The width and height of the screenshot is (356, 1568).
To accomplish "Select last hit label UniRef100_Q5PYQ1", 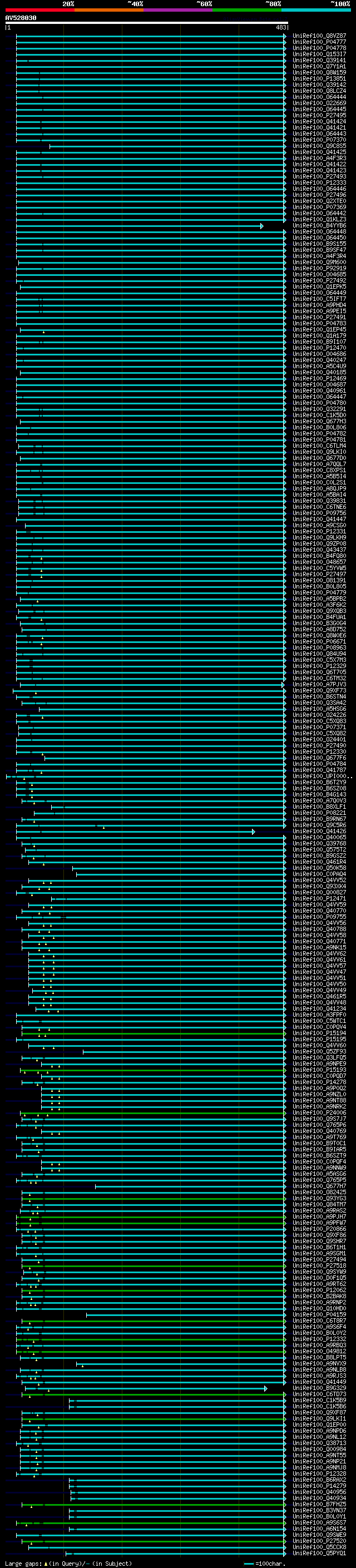I will [319, 1553].
